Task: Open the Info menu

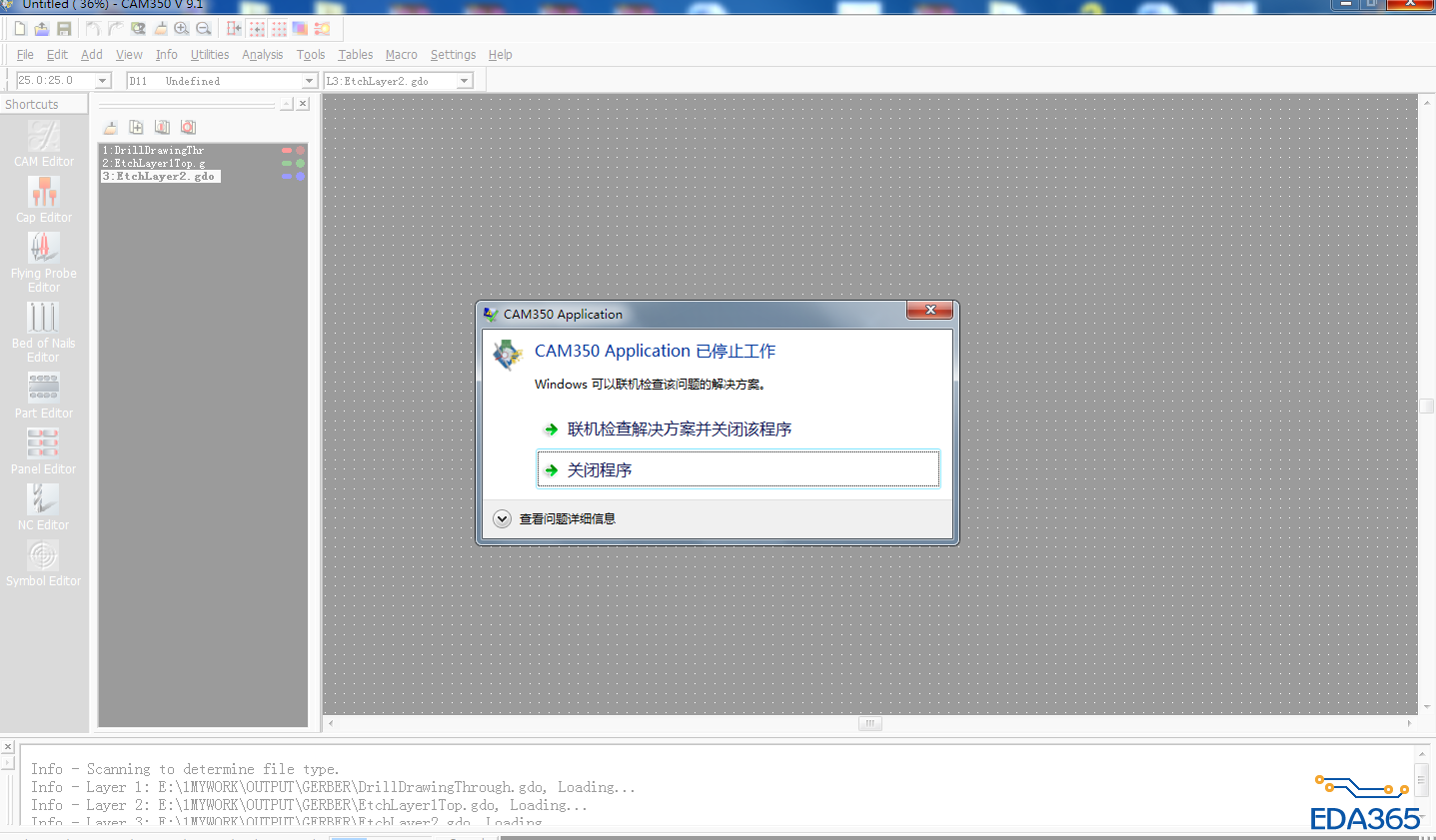Action: pyautogui.click(x=166, y=55)
